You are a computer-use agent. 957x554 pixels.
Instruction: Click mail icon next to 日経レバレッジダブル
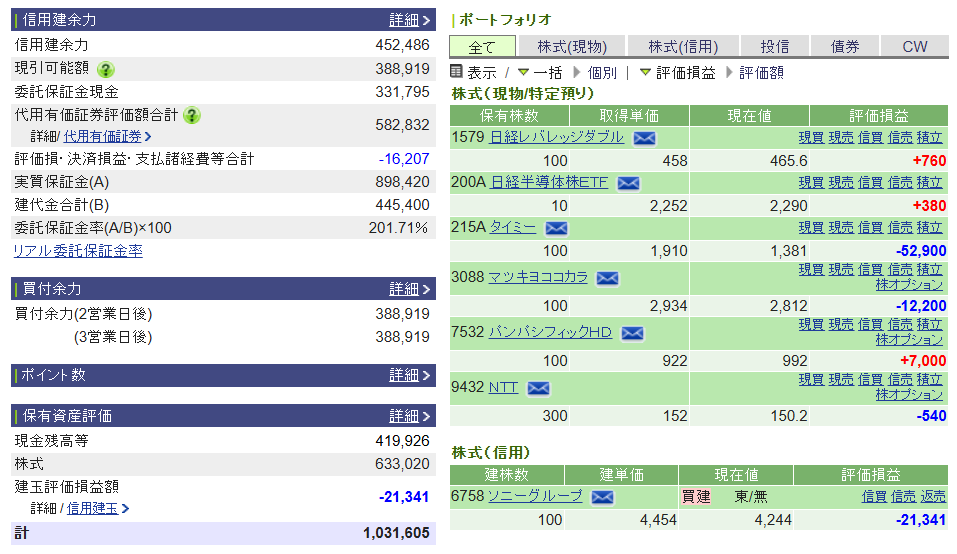click(x=644, y=138)
